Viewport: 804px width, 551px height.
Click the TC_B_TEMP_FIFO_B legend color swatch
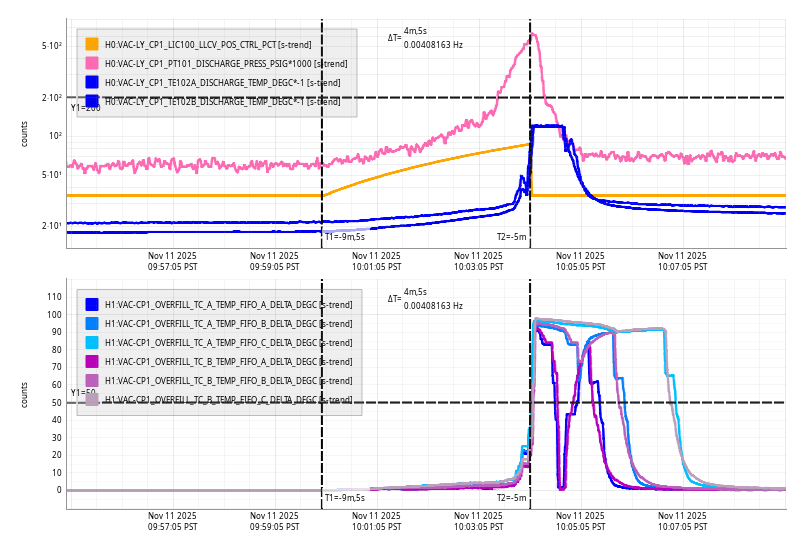pyautogui.click(x=92, y=380)
